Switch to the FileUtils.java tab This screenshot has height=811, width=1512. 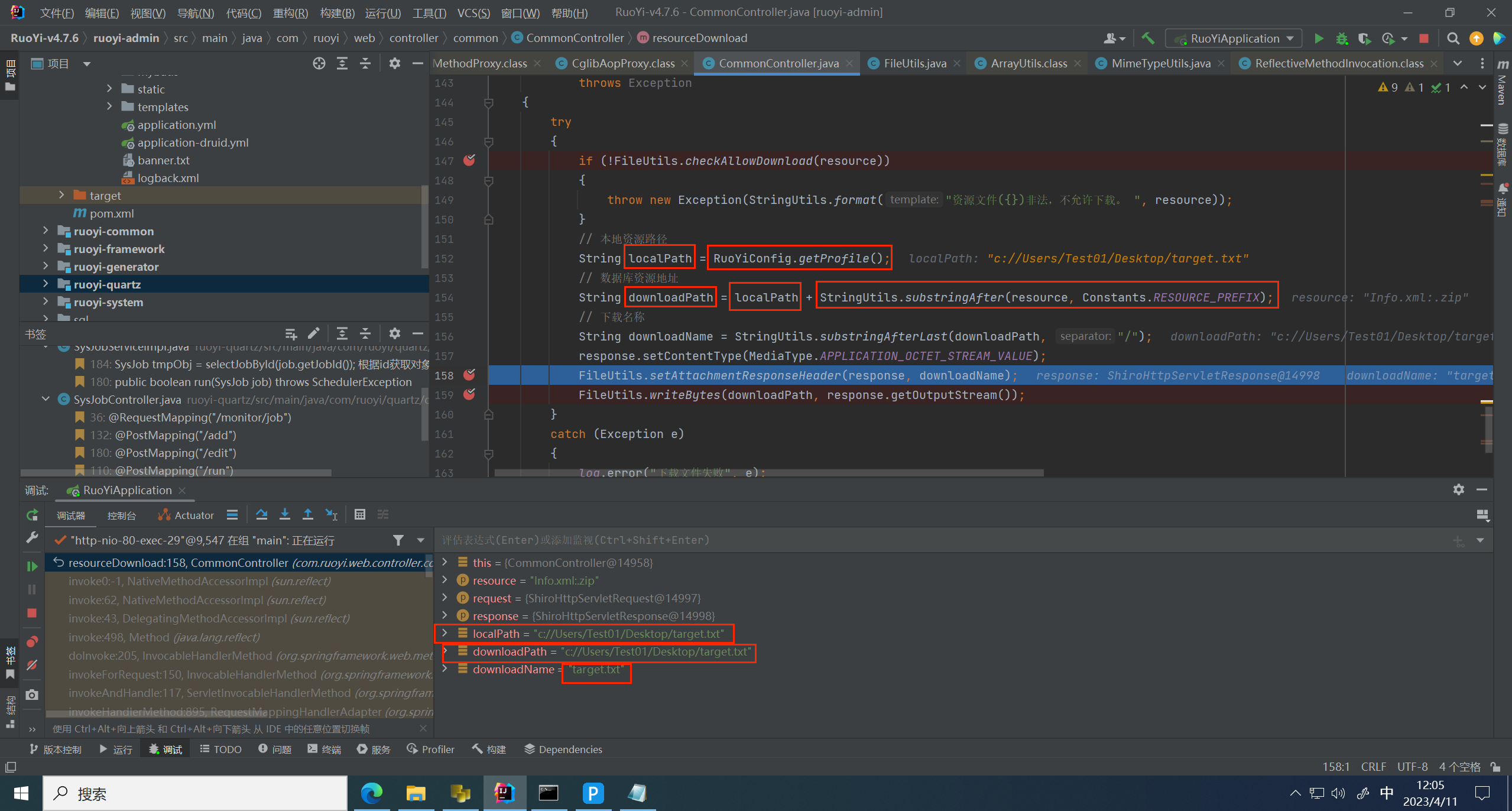click(x=915, y=63)
